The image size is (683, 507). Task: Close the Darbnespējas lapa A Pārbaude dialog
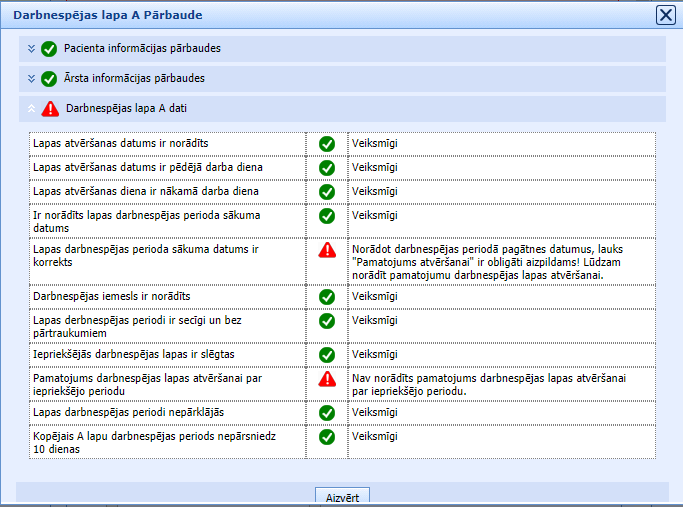tap(665, 14)
